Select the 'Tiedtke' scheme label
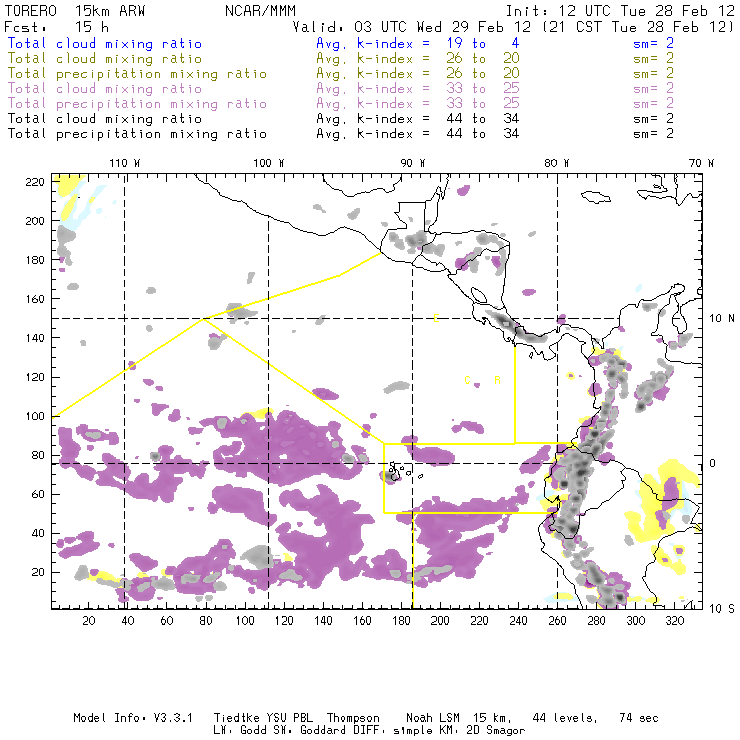The image size is (740, 740). (236, 718)
